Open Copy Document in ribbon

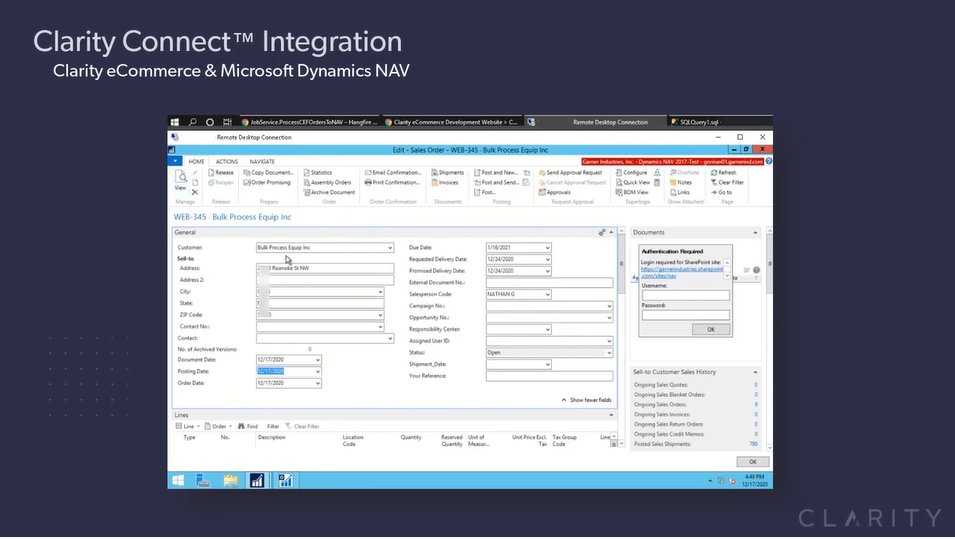click(x=268, y=172)
